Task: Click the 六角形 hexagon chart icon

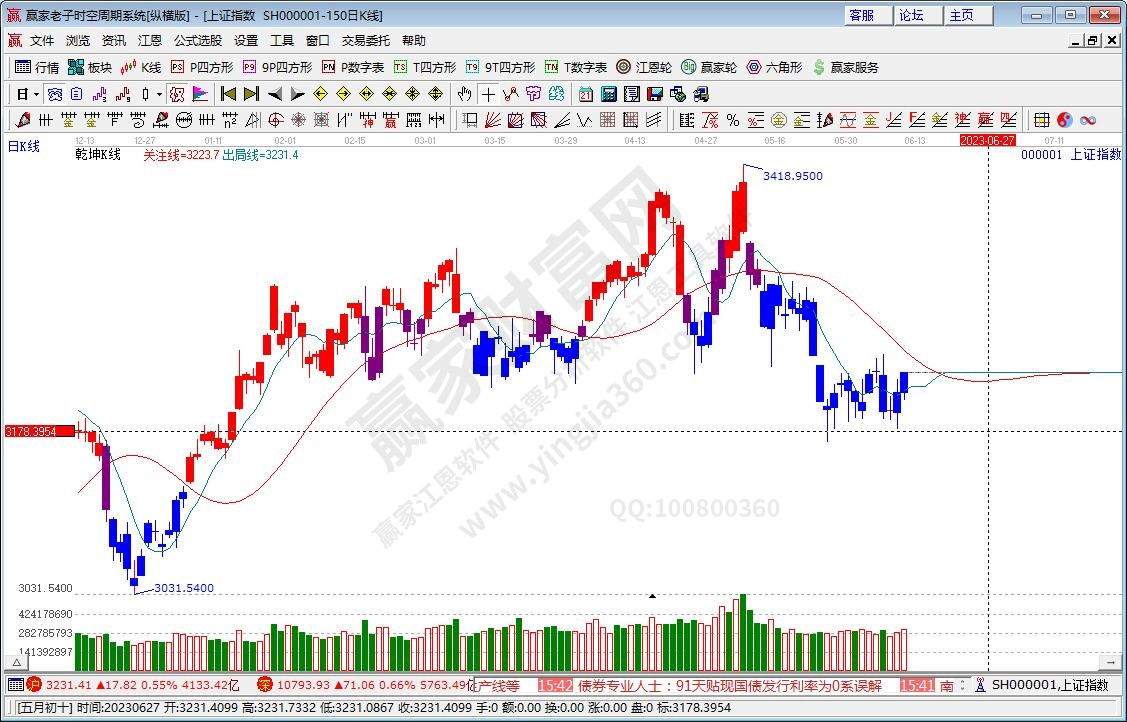Action: click(774, 67)
